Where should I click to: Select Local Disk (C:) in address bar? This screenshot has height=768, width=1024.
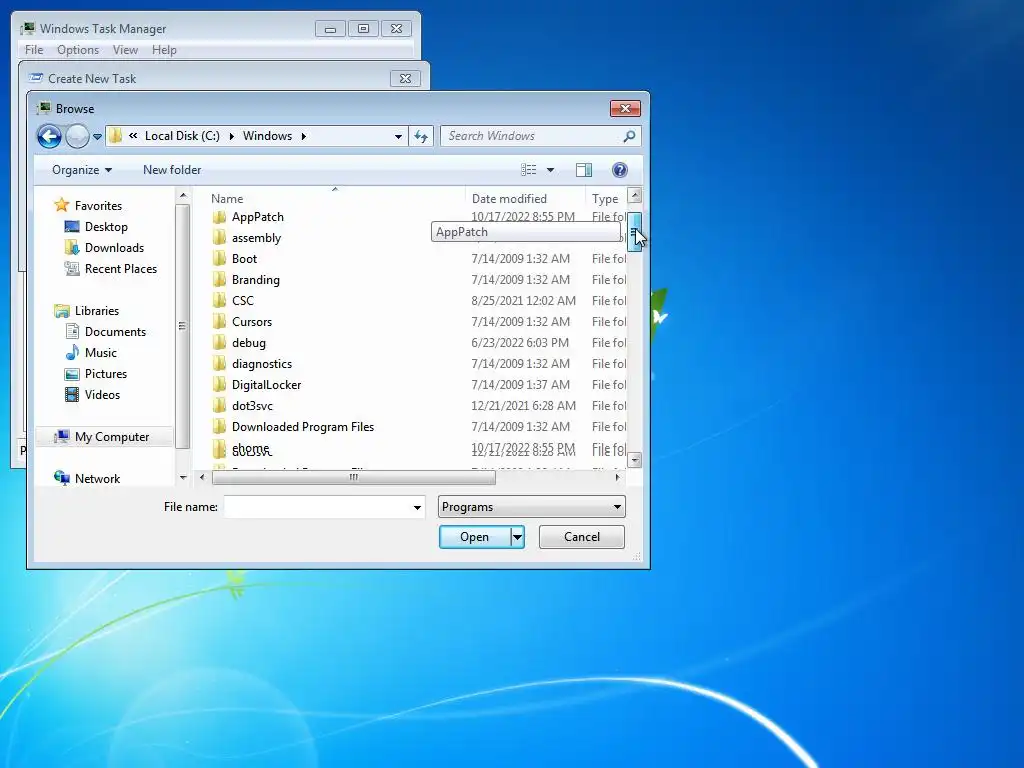click(x=182, y=136)
